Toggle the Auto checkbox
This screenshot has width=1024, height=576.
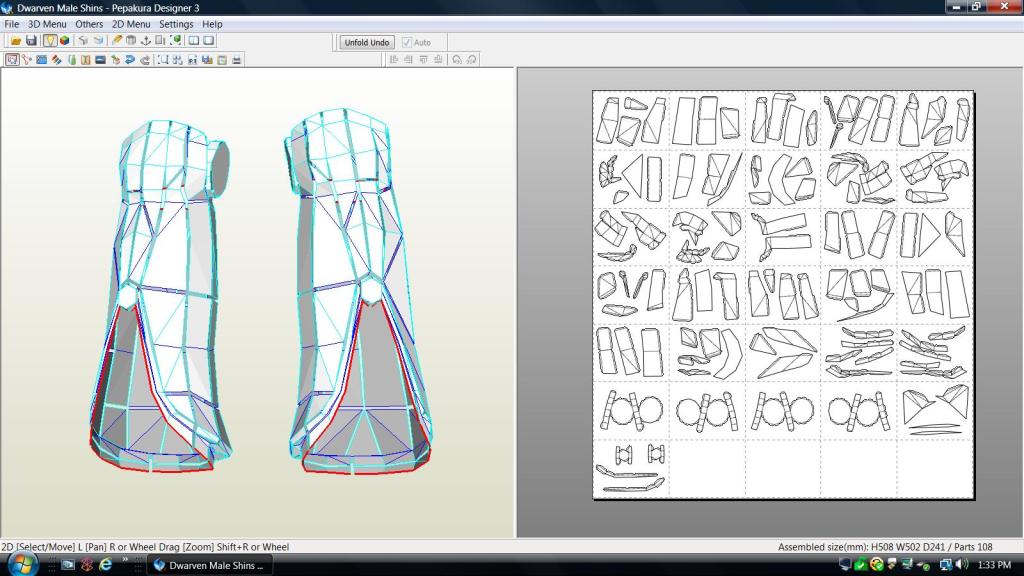[x=407, y=42]
